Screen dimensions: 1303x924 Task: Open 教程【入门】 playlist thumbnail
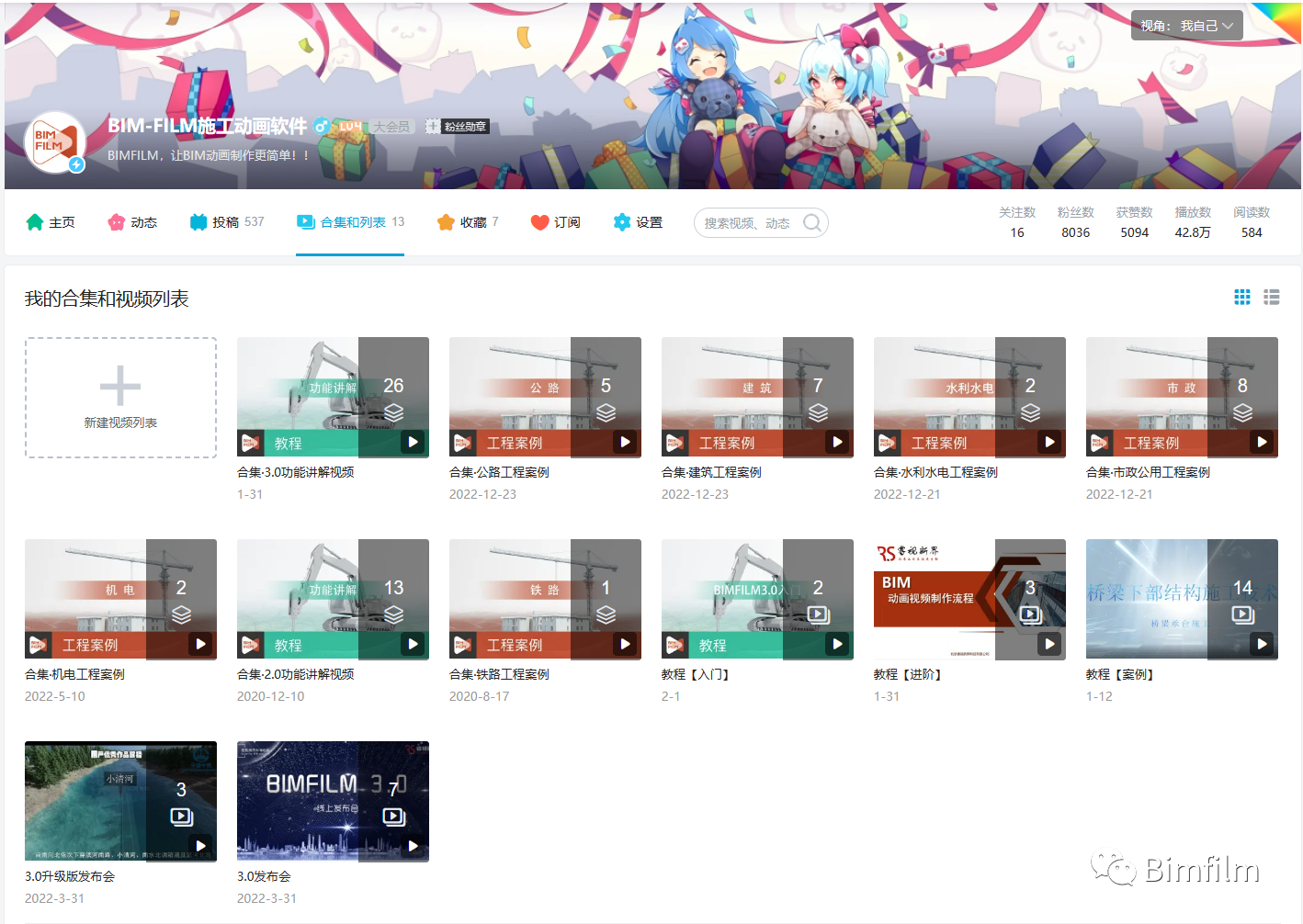(757, 599)
